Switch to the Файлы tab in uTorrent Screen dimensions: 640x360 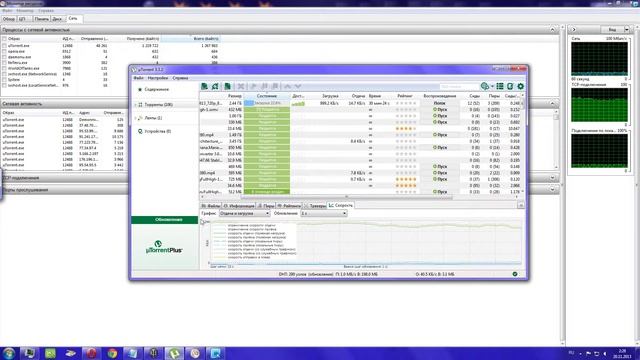[211, 206]
